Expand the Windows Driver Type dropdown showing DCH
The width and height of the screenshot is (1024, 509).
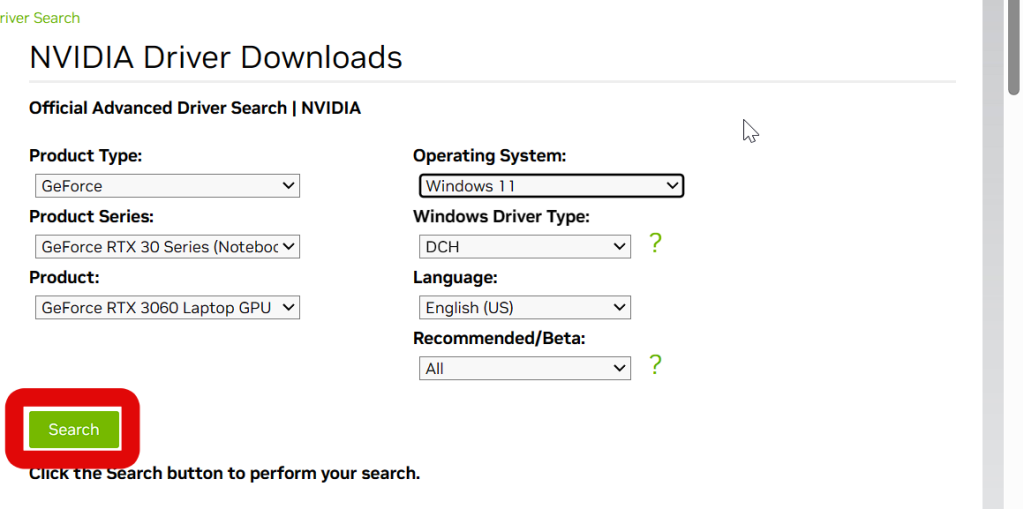[x=524, y=247]
